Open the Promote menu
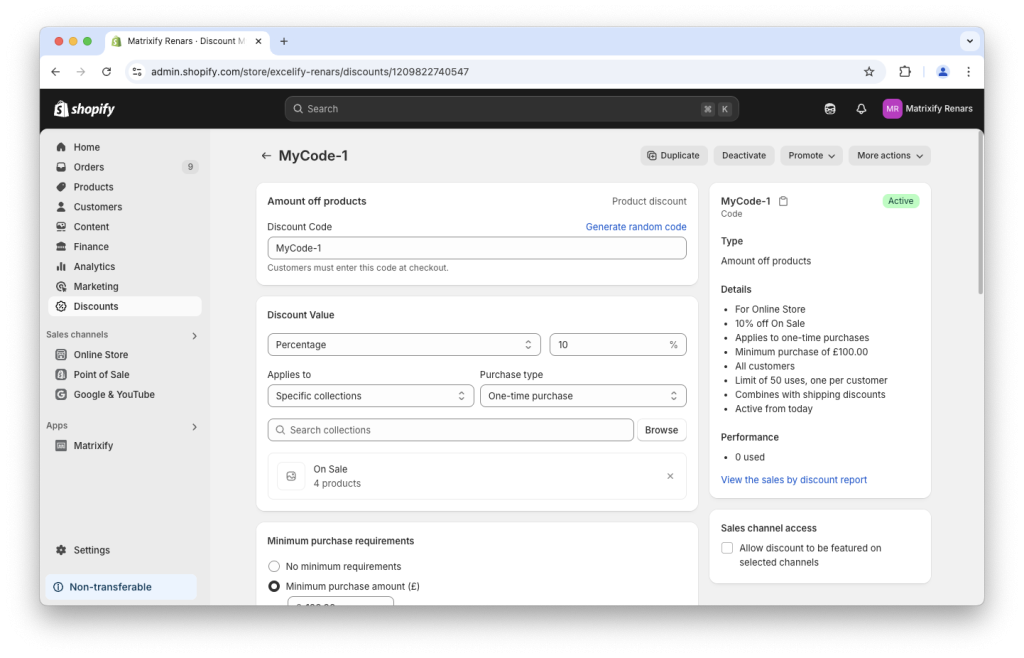 [813, 155]
